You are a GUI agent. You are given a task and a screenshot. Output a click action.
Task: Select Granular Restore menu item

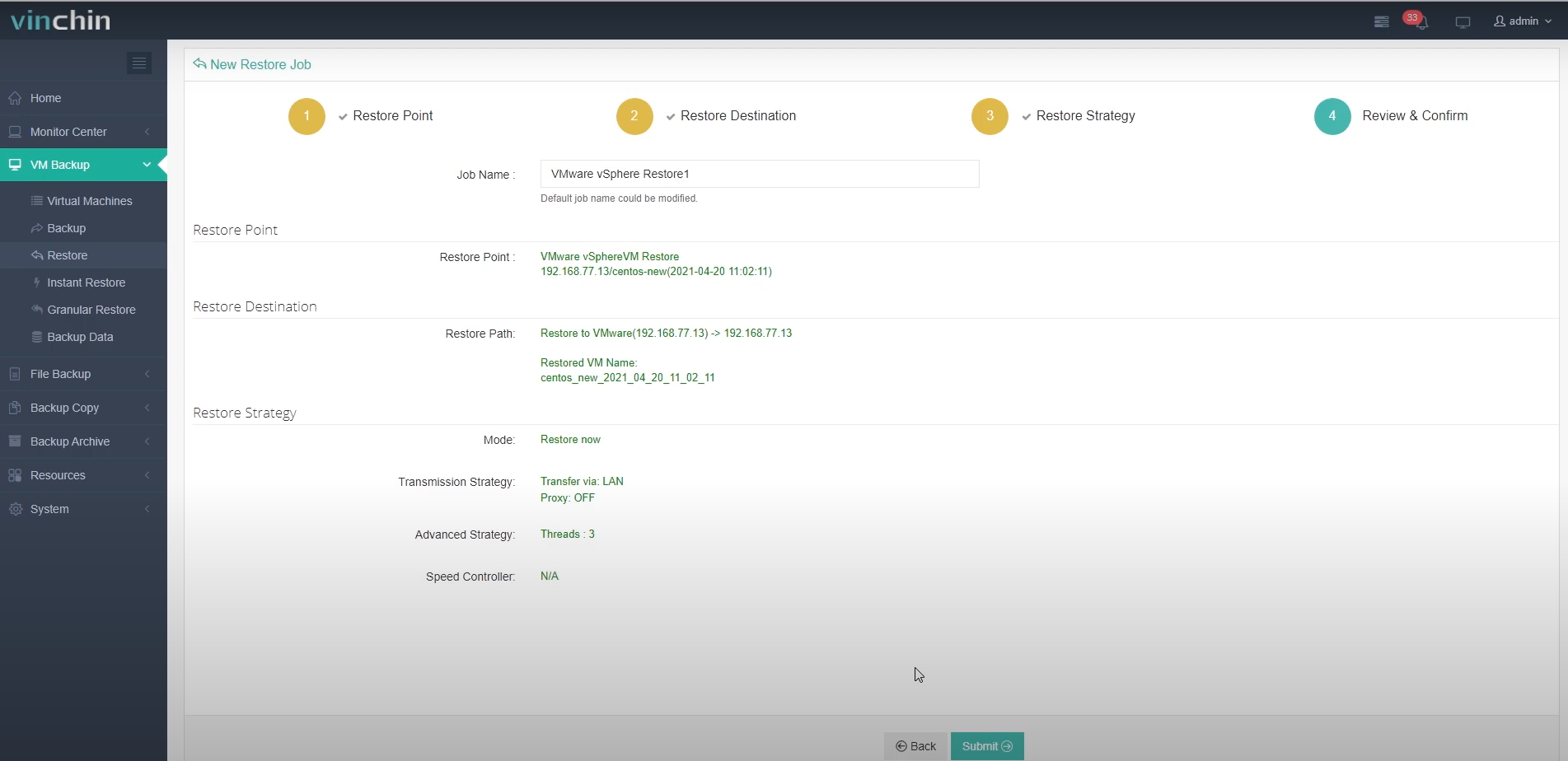(91, 310)
